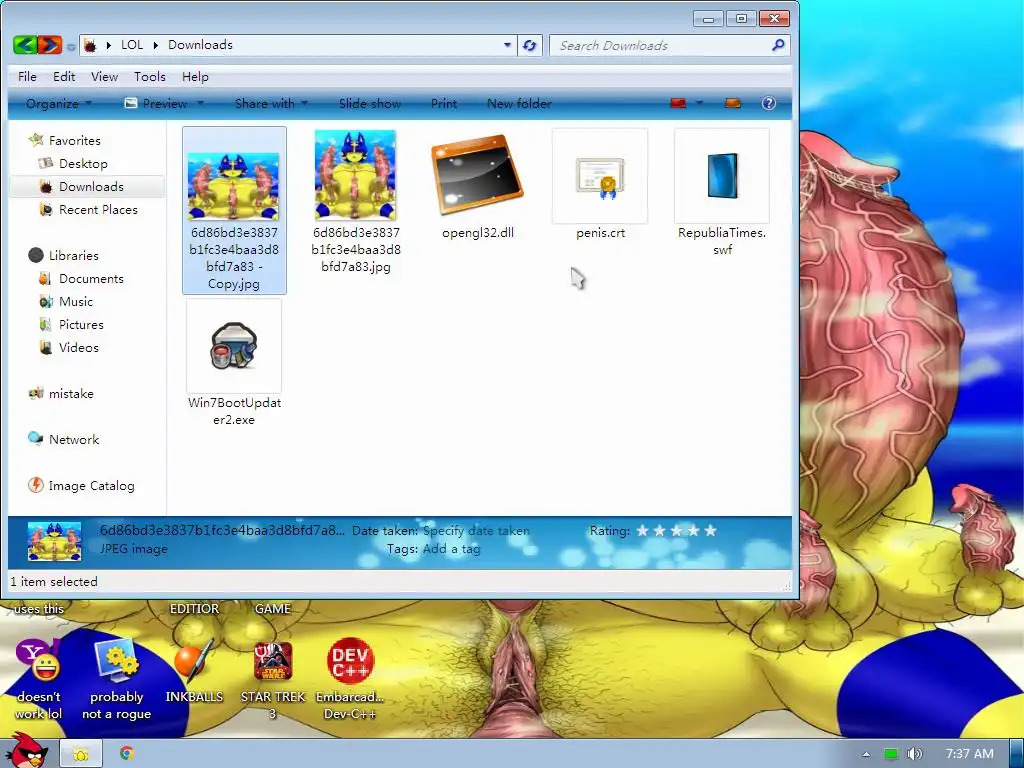1024x768 pixels.
Task: Go back with the green Back arrow
Action: [x=24, y=45]
